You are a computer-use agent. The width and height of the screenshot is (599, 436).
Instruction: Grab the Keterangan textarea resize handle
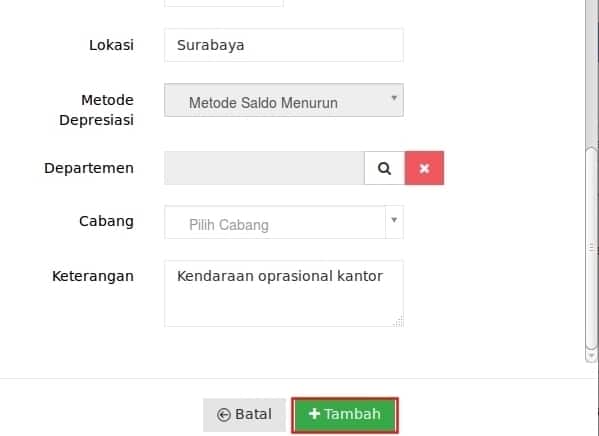(x=398, y=322)
